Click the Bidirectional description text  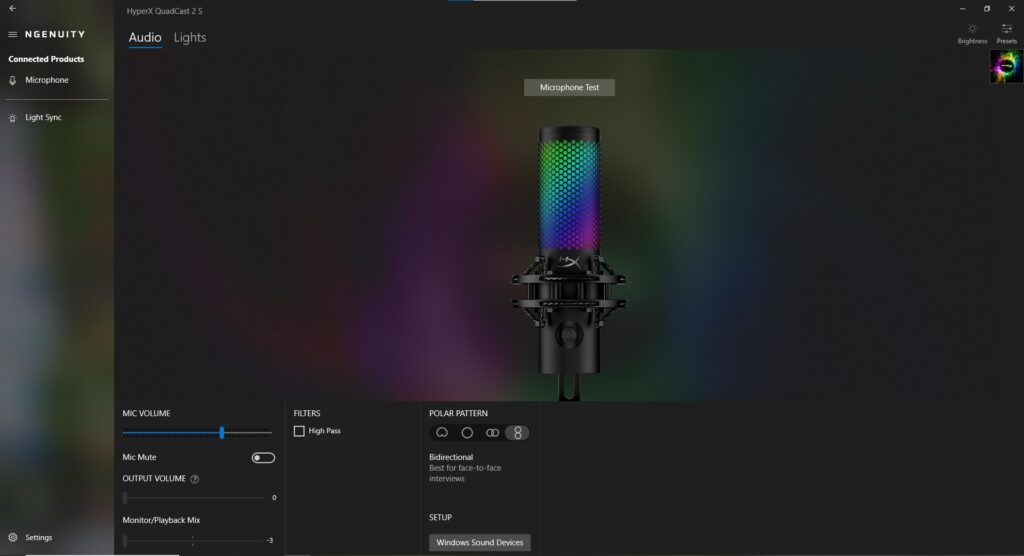pyautogui.click(x=465, y=473)
